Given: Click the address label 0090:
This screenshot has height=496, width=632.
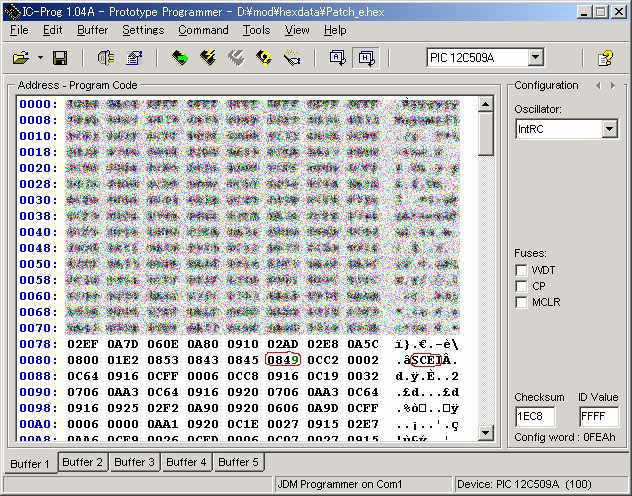Looking at the screenshot, I should click(x=38, y=392).
